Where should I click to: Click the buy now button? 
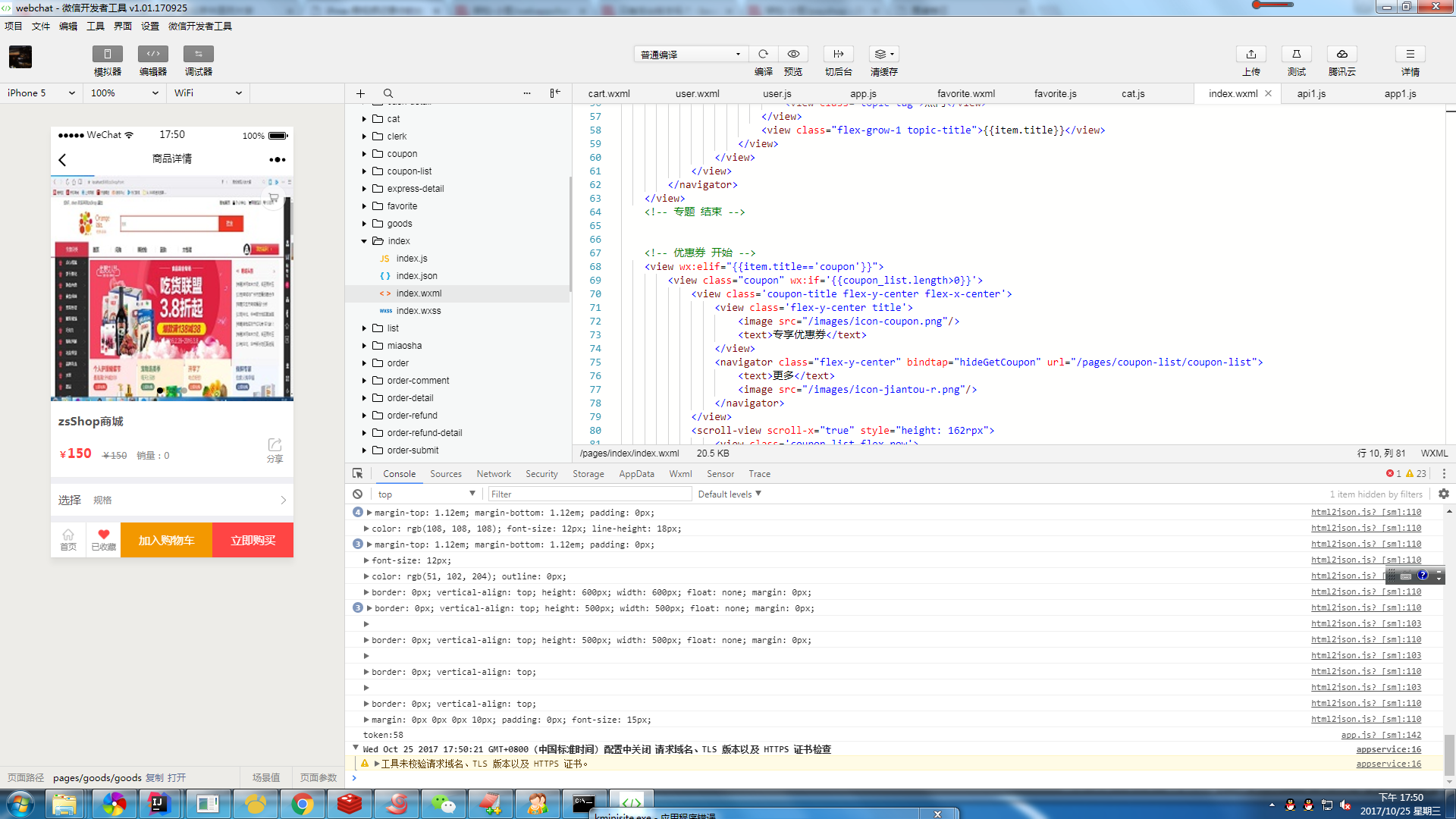click(x=253, y=540)
